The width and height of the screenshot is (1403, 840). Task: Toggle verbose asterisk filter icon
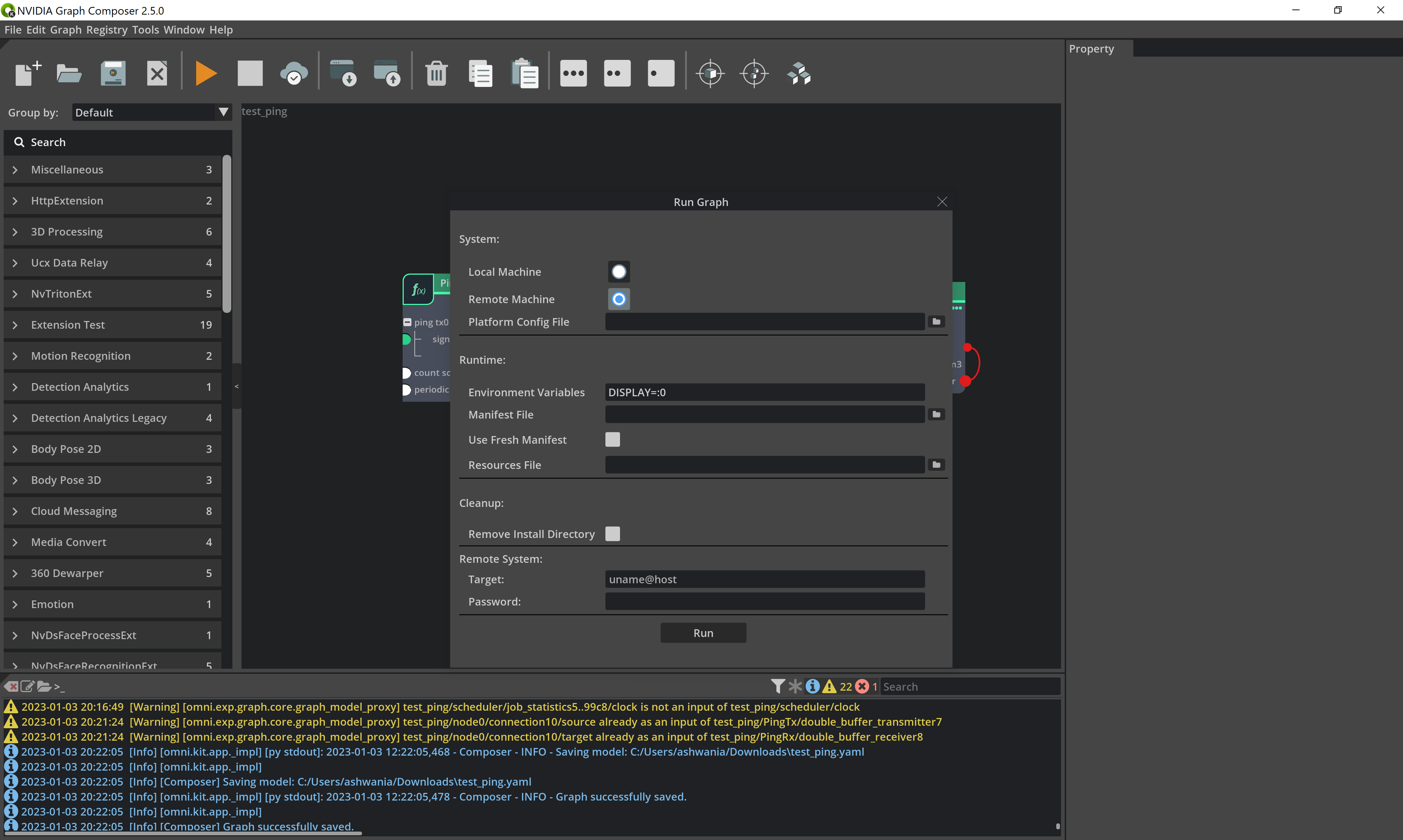pyautogui.click(x=795, y=687)
